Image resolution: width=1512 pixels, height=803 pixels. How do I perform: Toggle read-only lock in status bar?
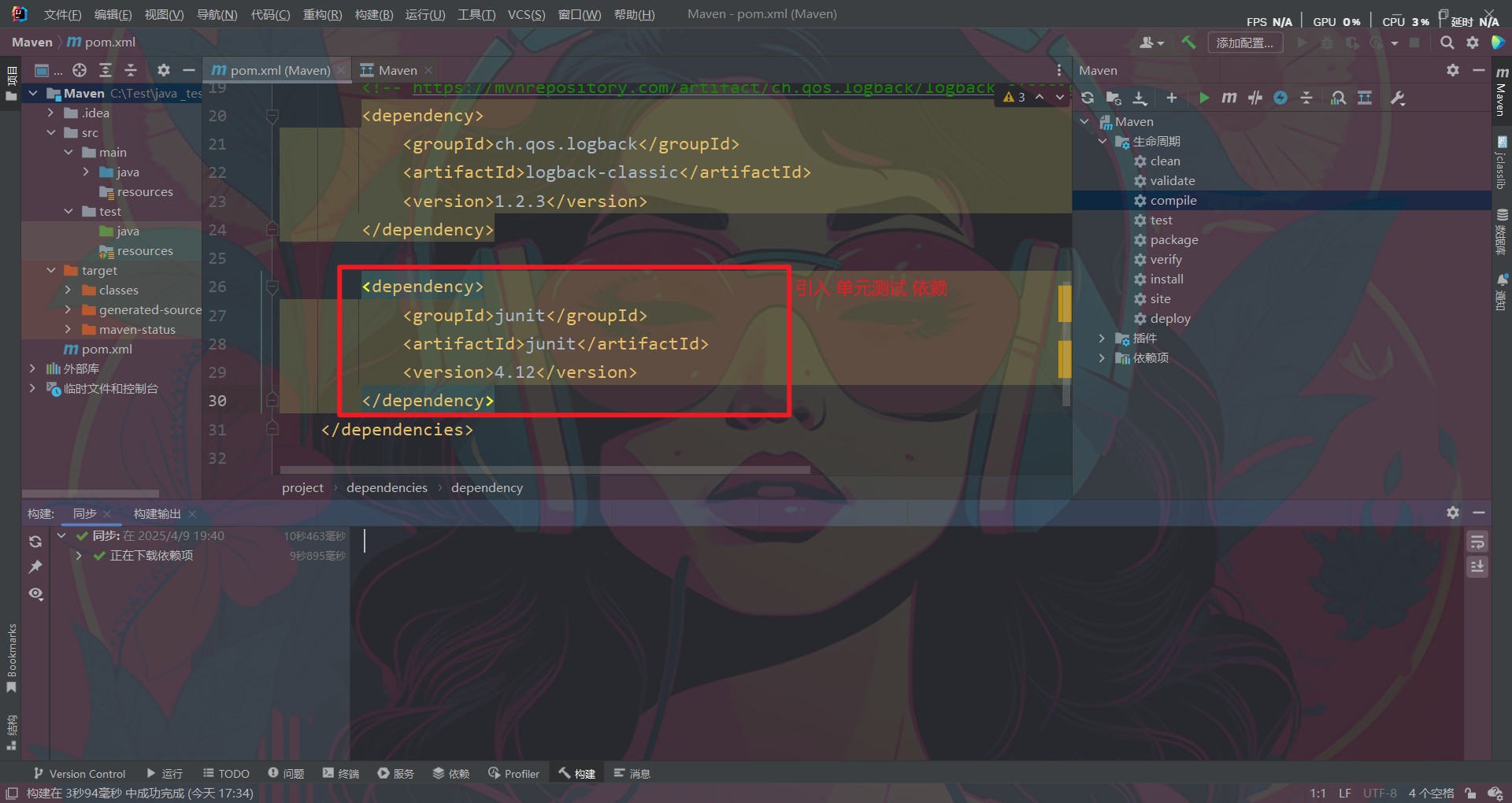click(x=1470, y=794)
